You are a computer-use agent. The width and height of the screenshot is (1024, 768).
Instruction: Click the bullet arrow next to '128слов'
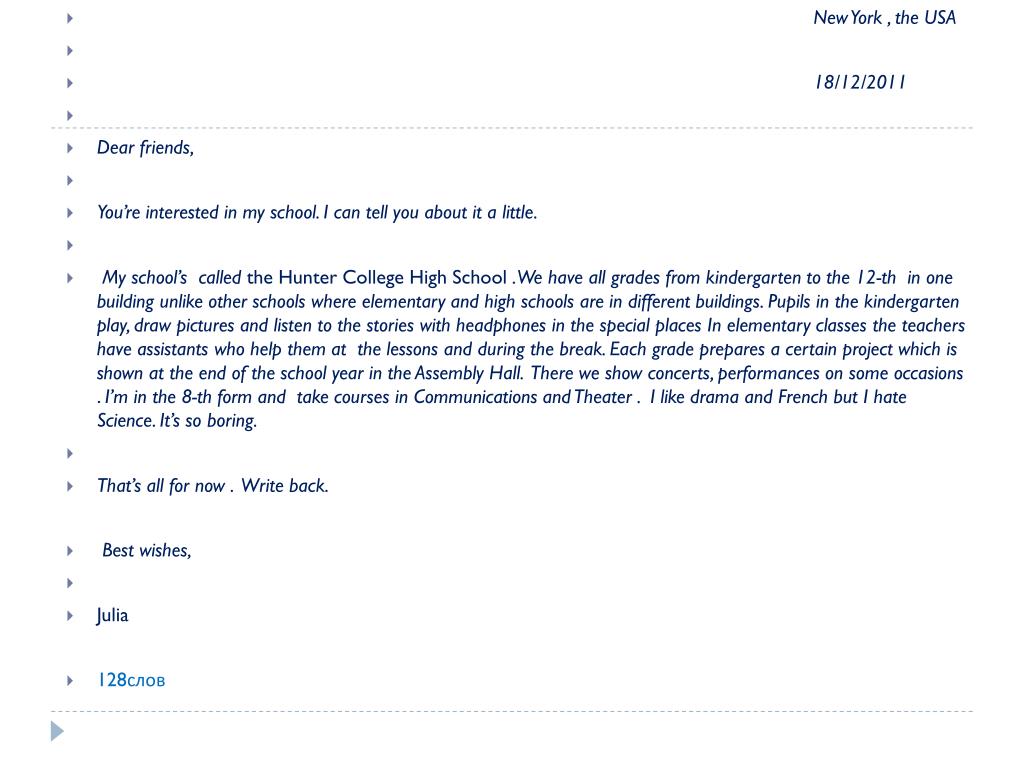click(x=70, y=680)
